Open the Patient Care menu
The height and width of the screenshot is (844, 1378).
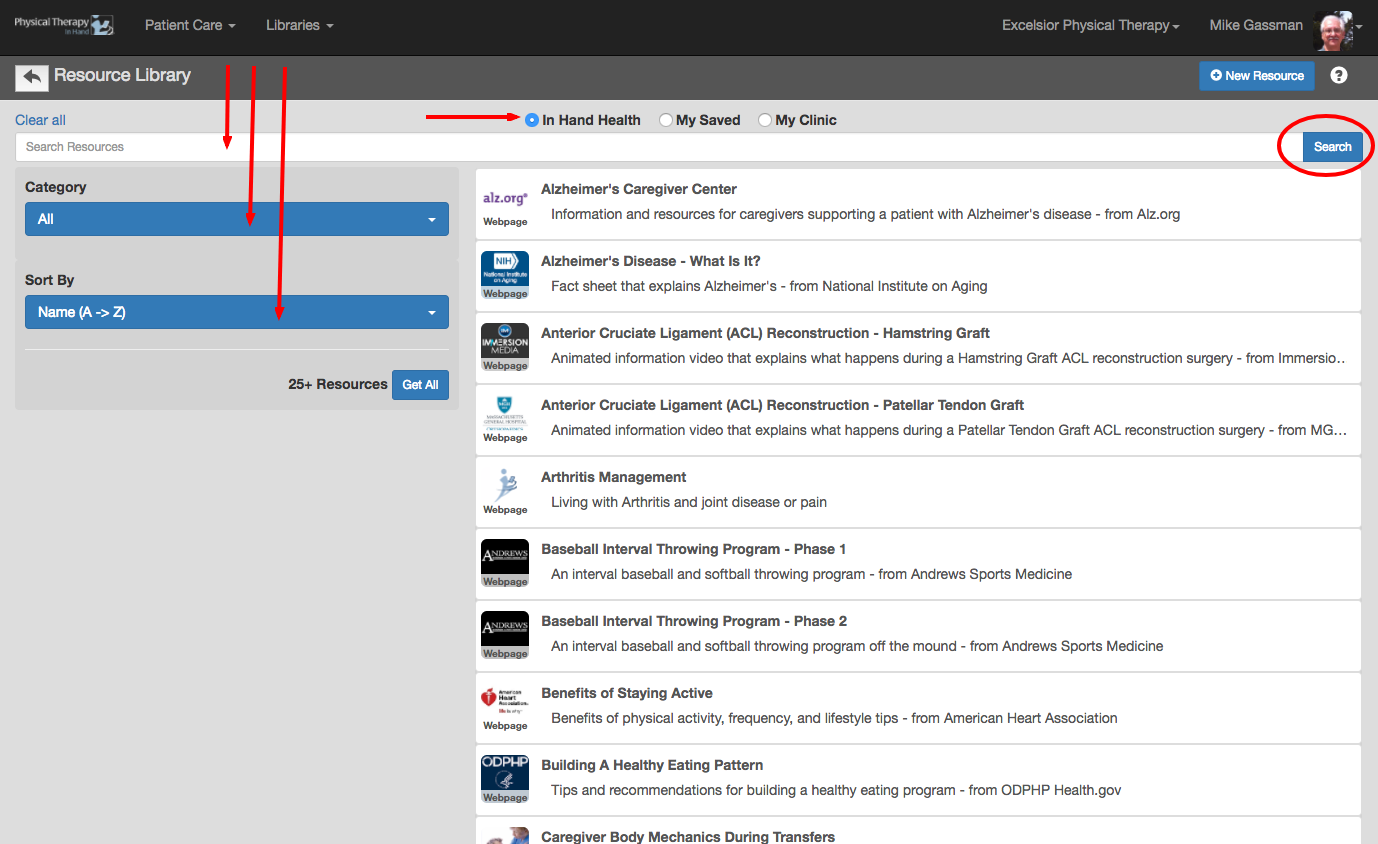(x=190, y=25)
